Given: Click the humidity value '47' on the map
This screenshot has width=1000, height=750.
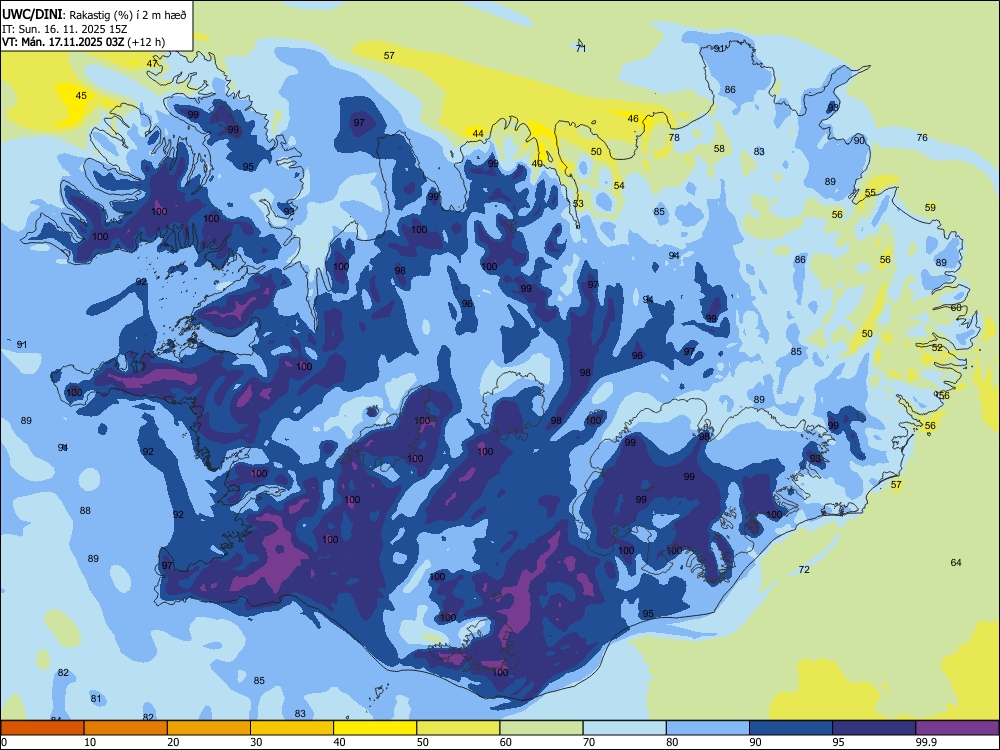Looking at the screenshot, I should click(152, 63).
